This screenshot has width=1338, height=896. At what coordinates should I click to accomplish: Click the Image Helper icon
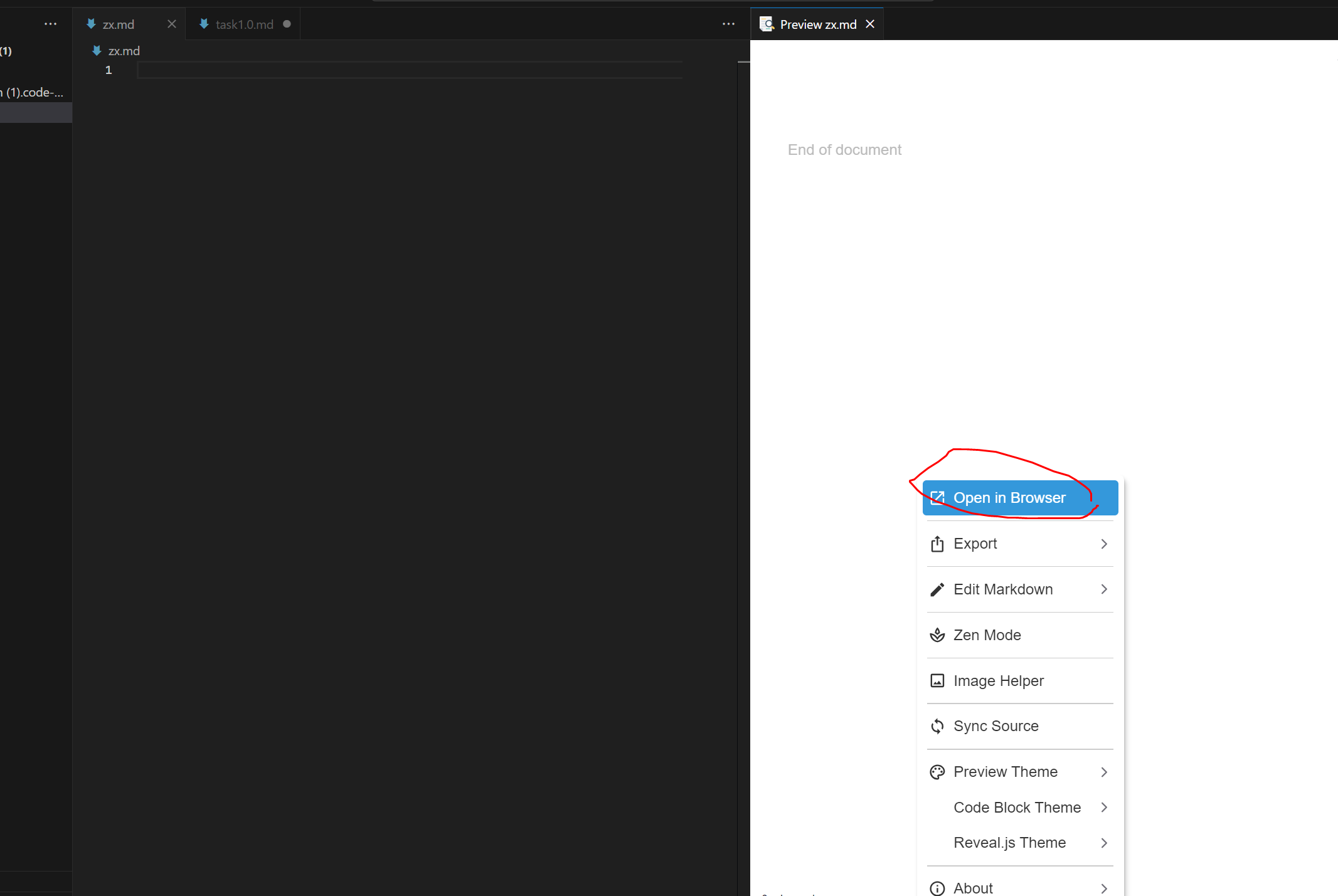click(x=936, y=680)
